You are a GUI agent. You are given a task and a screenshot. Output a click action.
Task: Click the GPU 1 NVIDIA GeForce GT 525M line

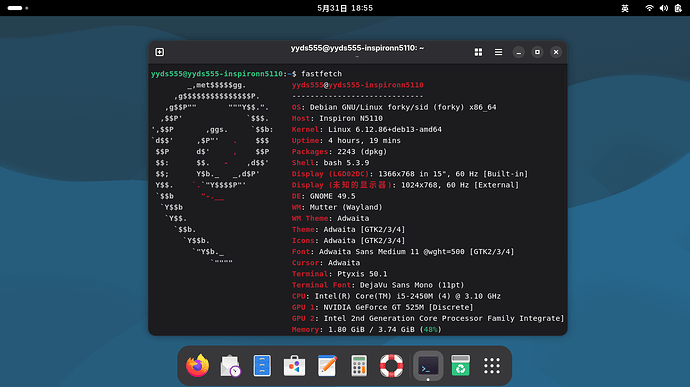[382, 307]
